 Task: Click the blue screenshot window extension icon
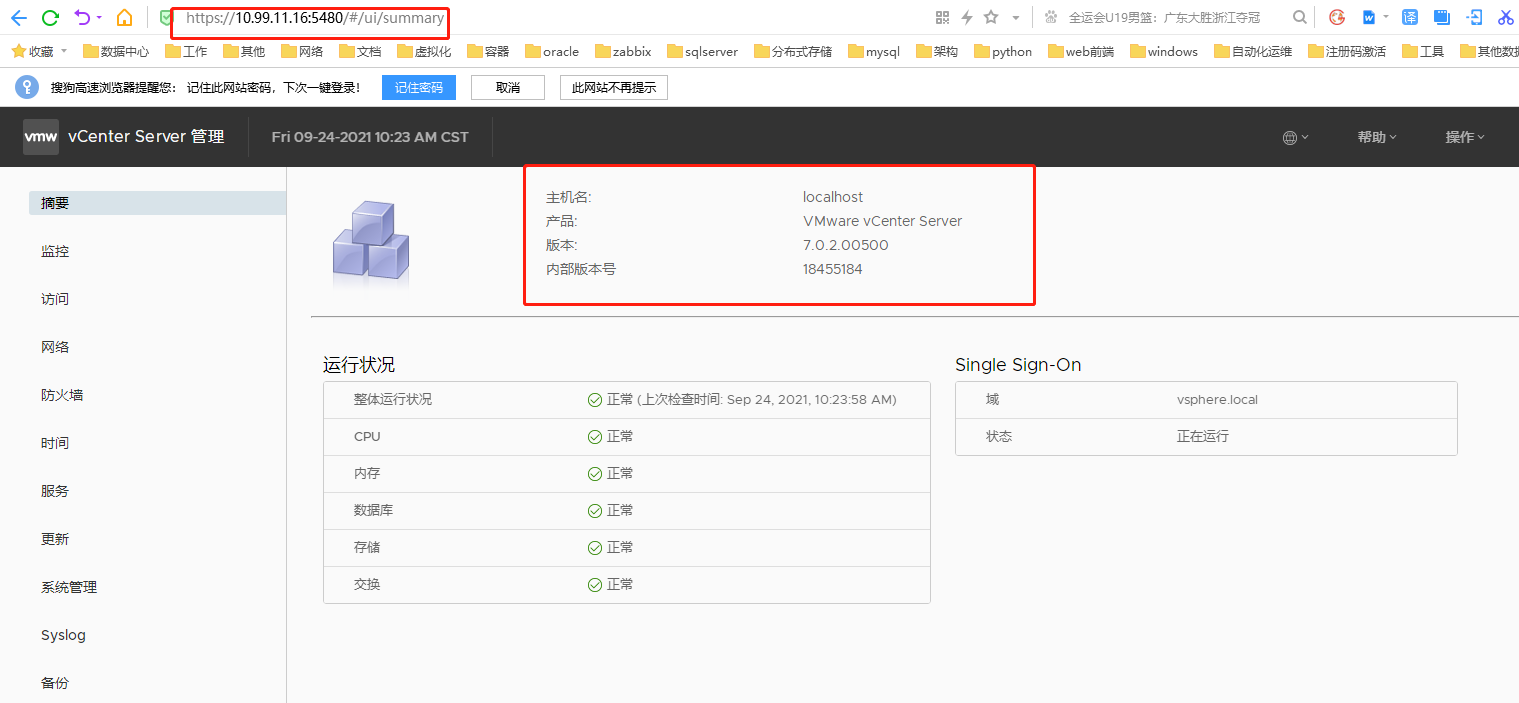[x=1441, y=17]
